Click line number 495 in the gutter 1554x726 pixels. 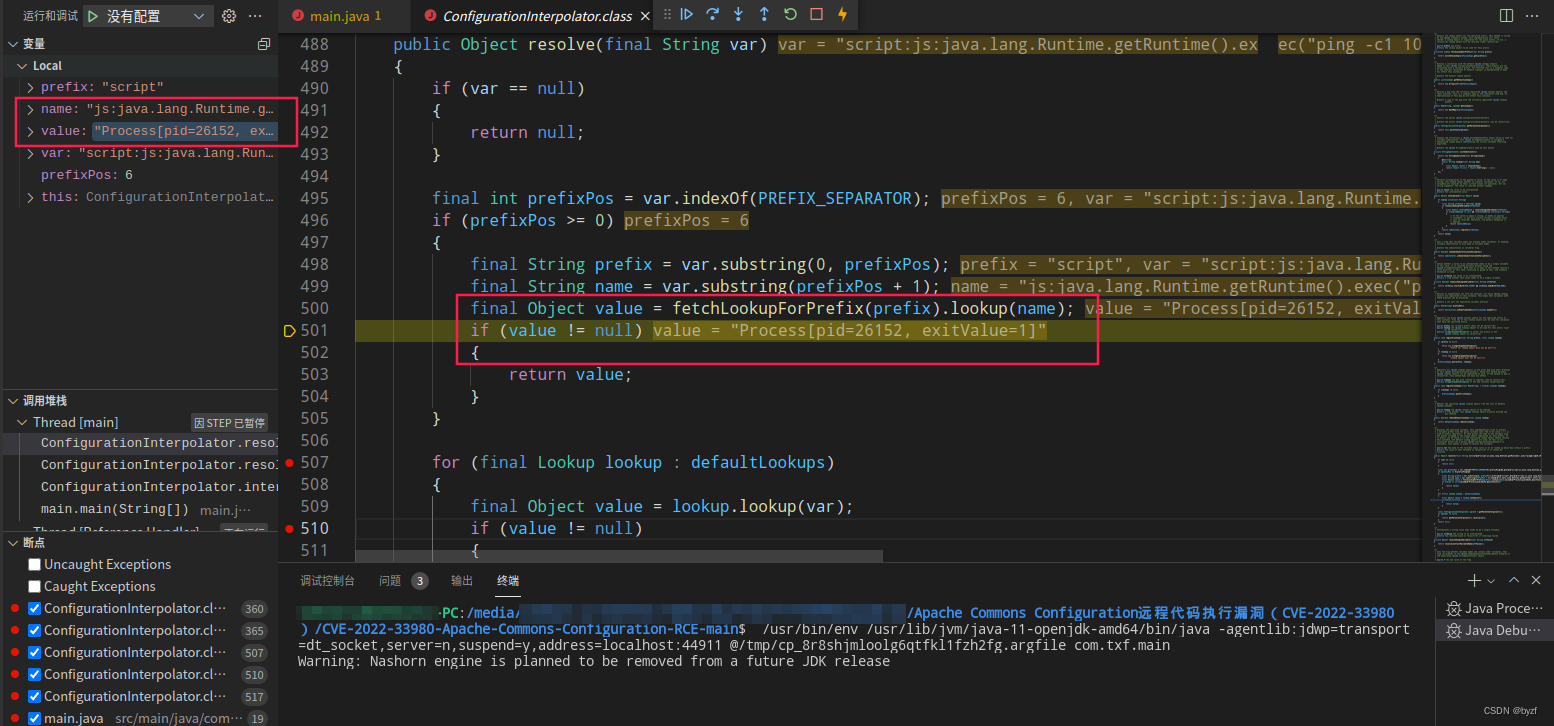(x=314, y=198)
